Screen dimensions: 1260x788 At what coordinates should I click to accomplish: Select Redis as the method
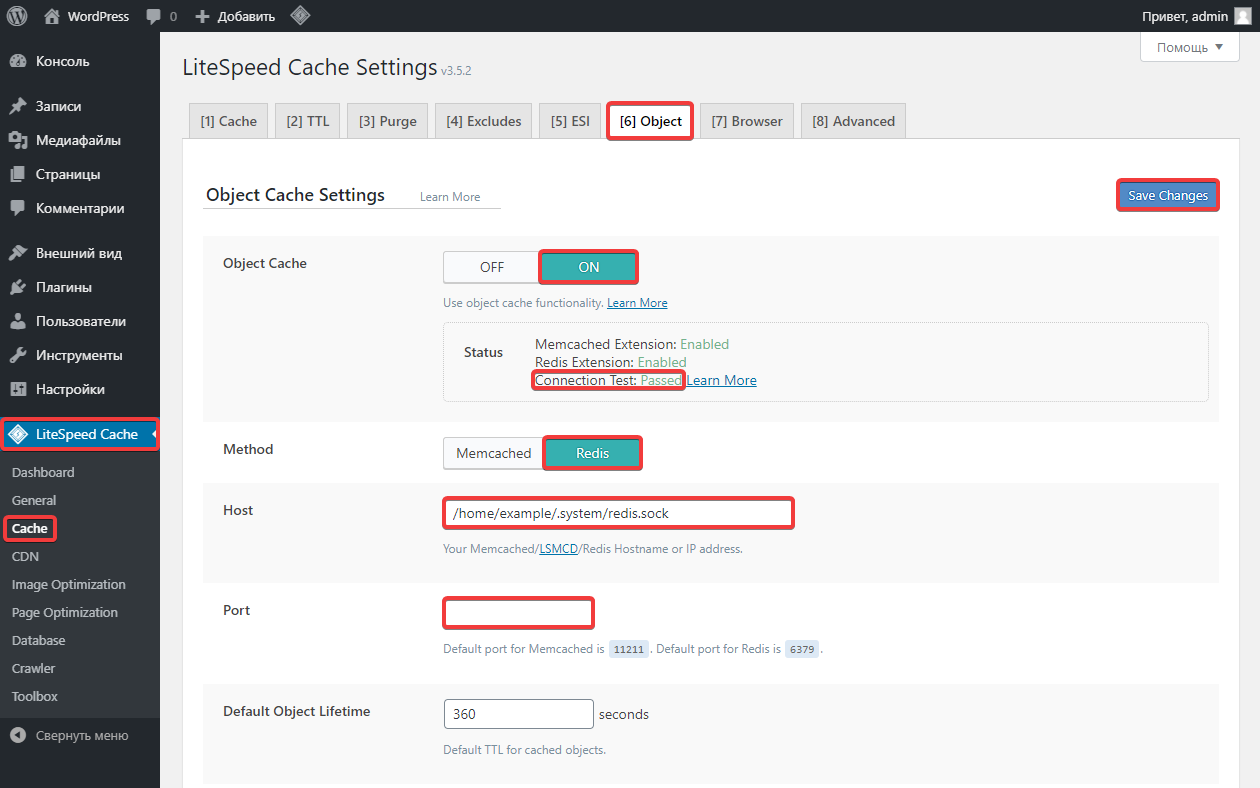(592, 453)
